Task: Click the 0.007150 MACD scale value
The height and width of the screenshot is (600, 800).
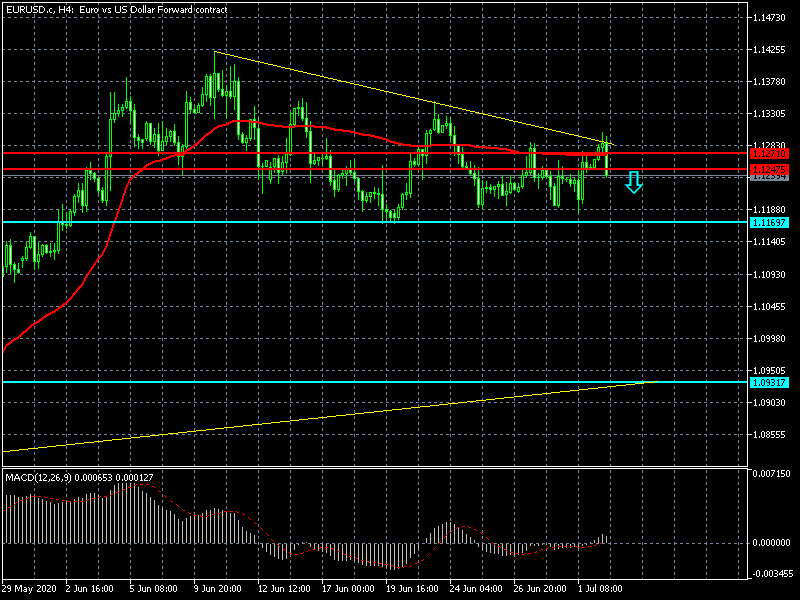Action: (771, 473)
